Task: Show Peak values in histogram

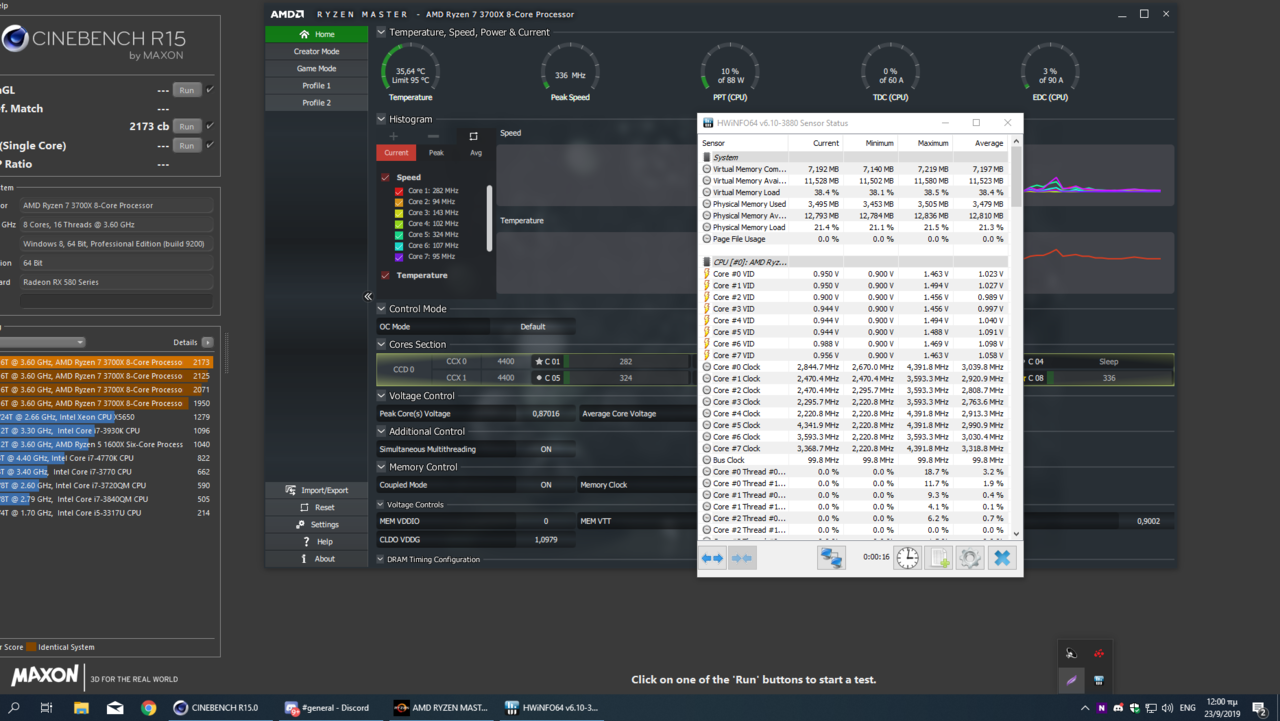Action: pyautogui.click(x=436, y=153)
